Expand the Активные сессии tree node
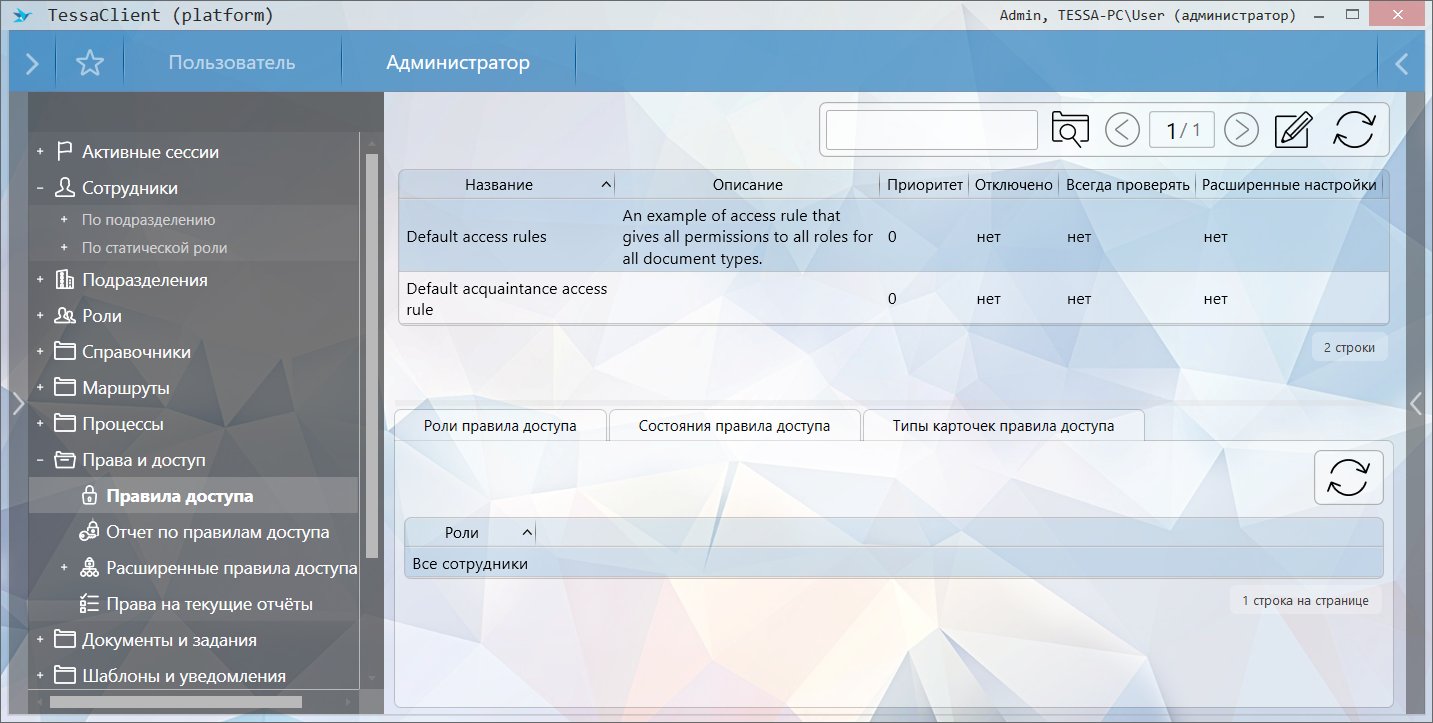Screen dimensions: 1433x723 (40, 152)
